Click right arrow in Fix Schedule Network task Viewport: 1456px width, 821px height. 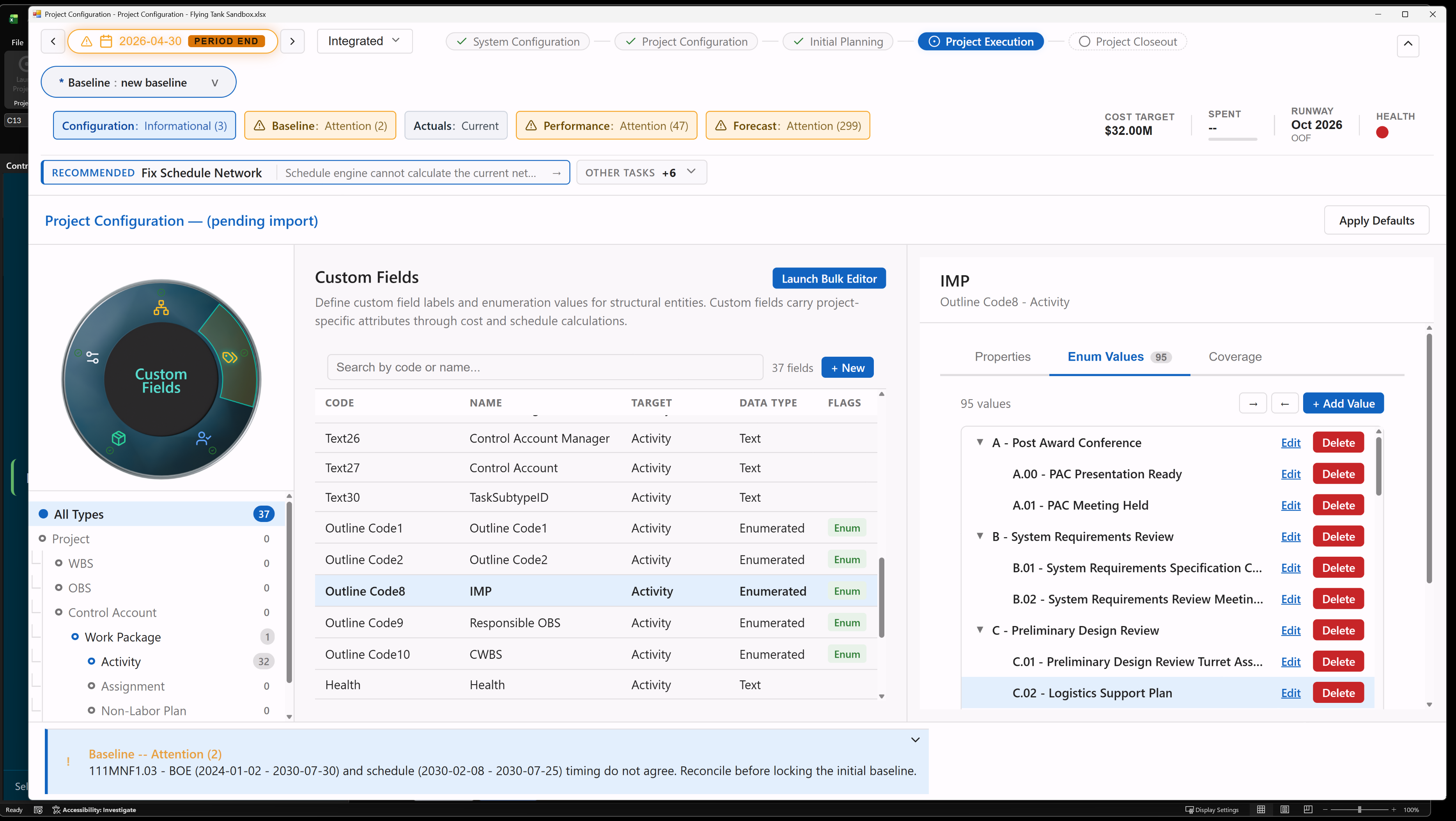557,173
